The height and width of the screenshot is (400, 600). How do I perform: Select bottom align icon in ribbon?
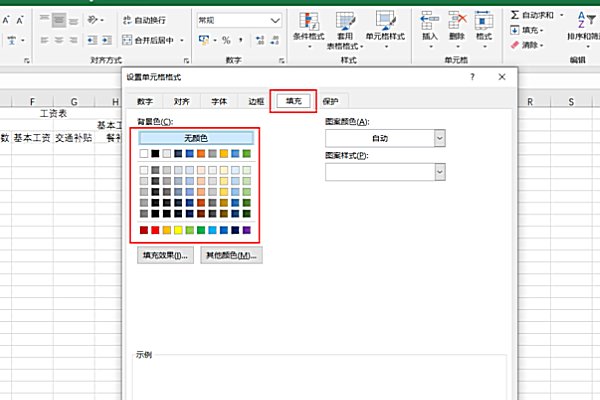point(73,20)
